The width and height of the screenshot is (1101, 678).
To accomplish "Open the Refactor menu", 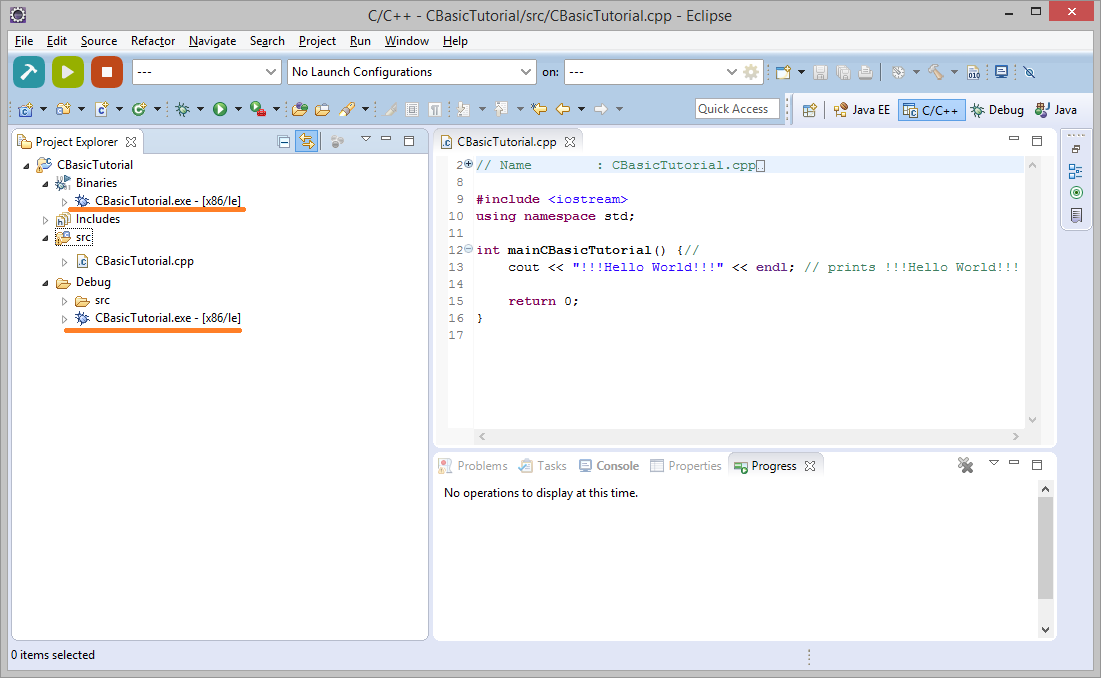I will (x=152, y=41).
